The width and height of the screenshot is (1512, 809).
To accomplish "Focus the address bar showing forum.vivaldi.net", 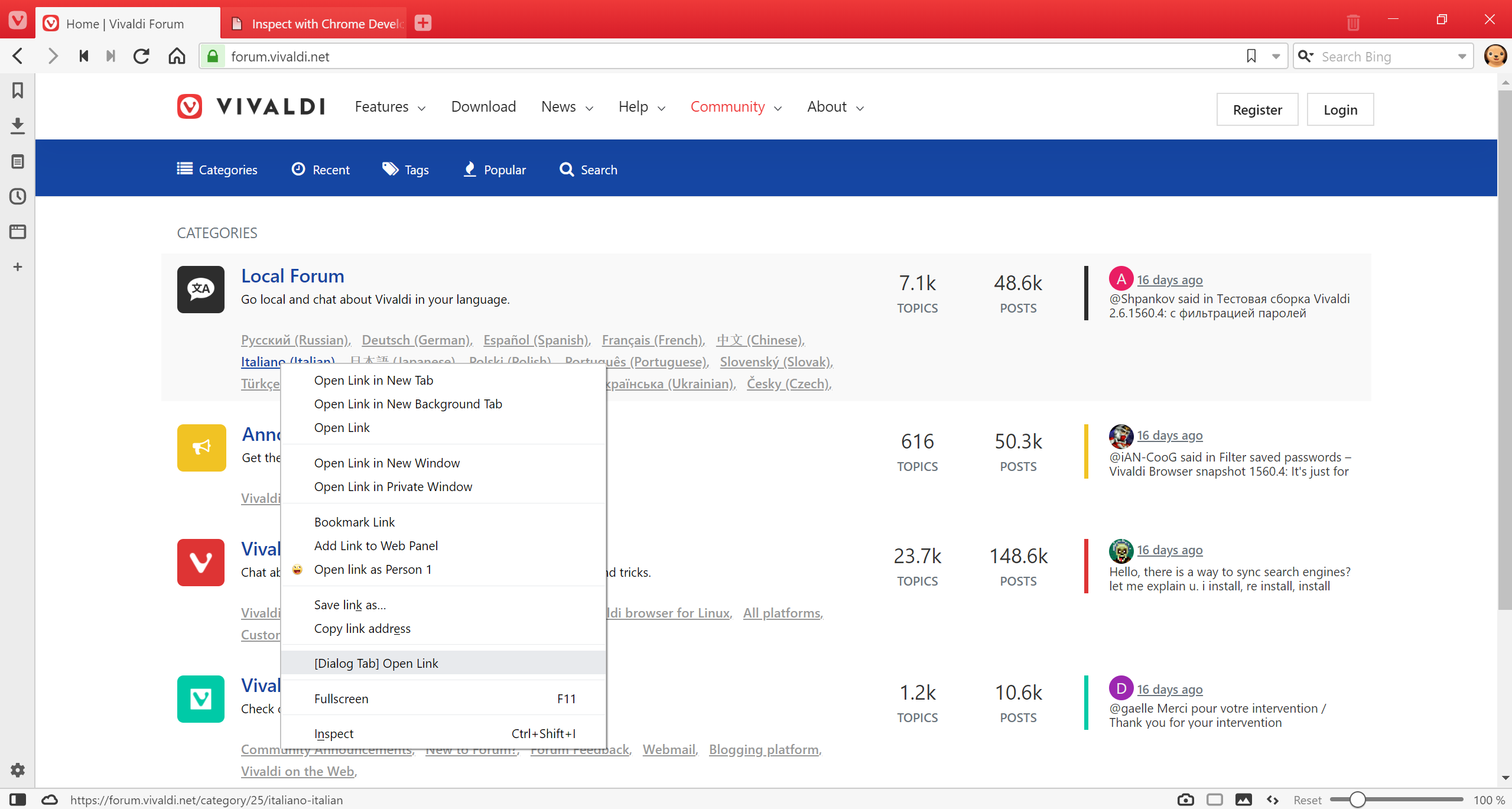I will (x=414, y=56).
